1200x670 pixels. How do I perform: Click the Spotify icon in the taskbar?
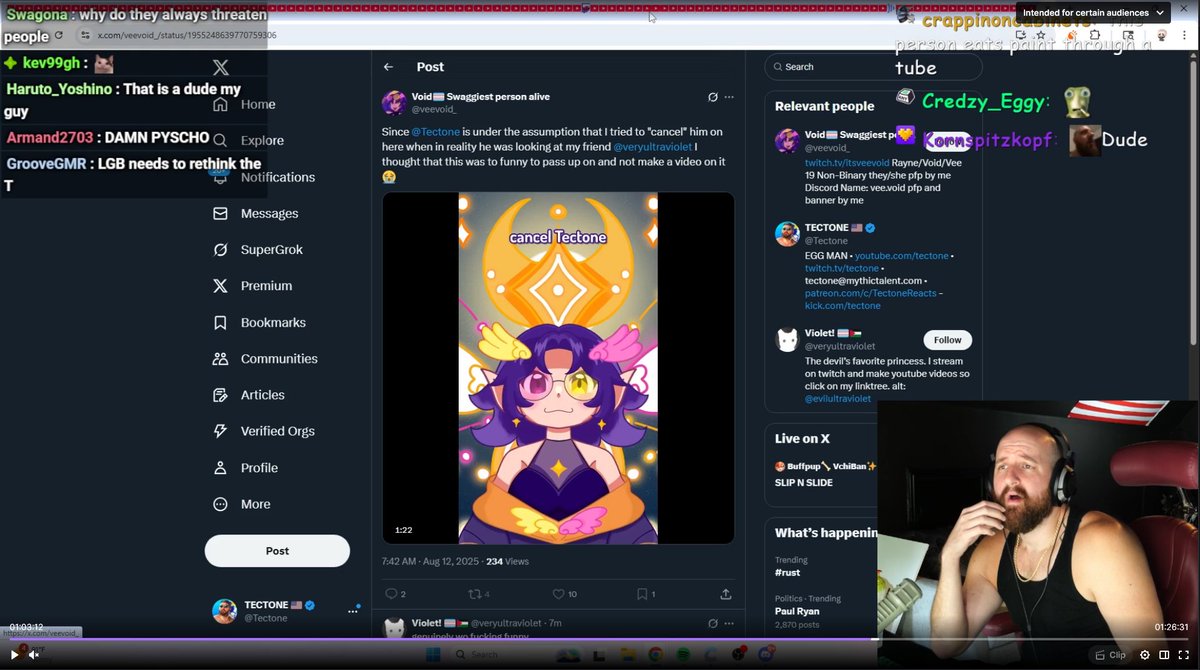click(x=683, y=654)
